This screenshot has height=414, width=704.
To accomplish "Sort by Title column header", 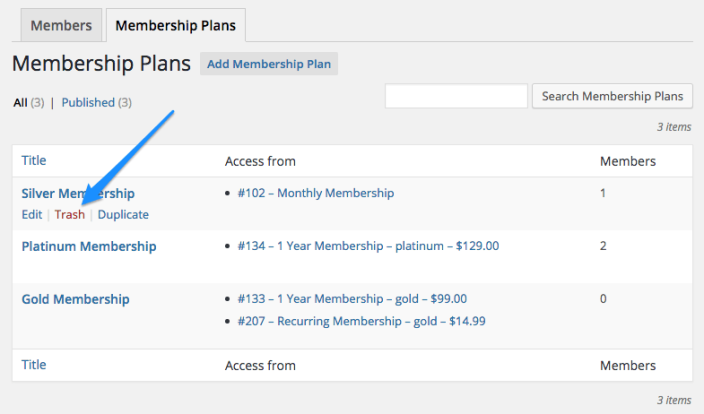I will tap(34, 160).
